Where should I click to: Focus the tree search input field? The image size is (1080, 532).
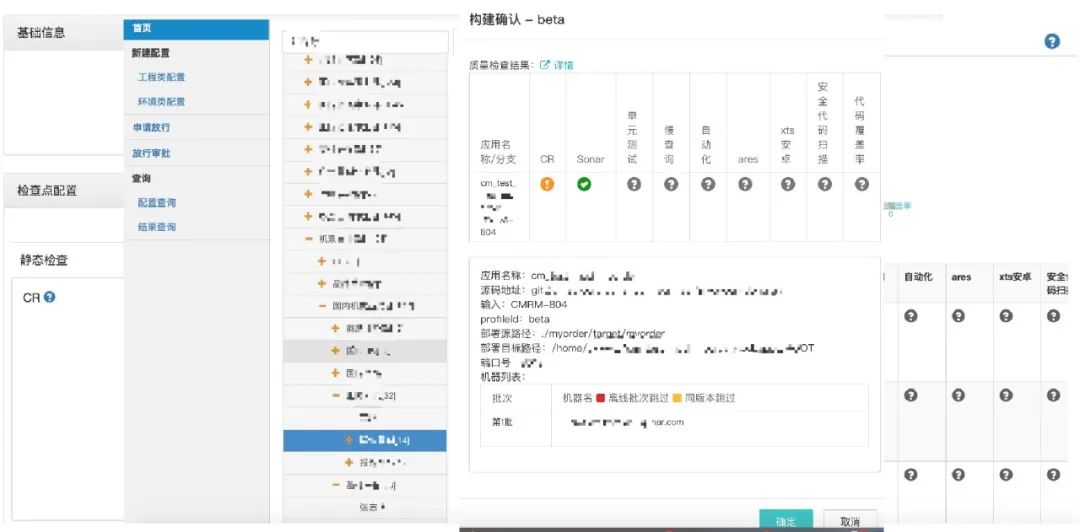coord(365,42)
